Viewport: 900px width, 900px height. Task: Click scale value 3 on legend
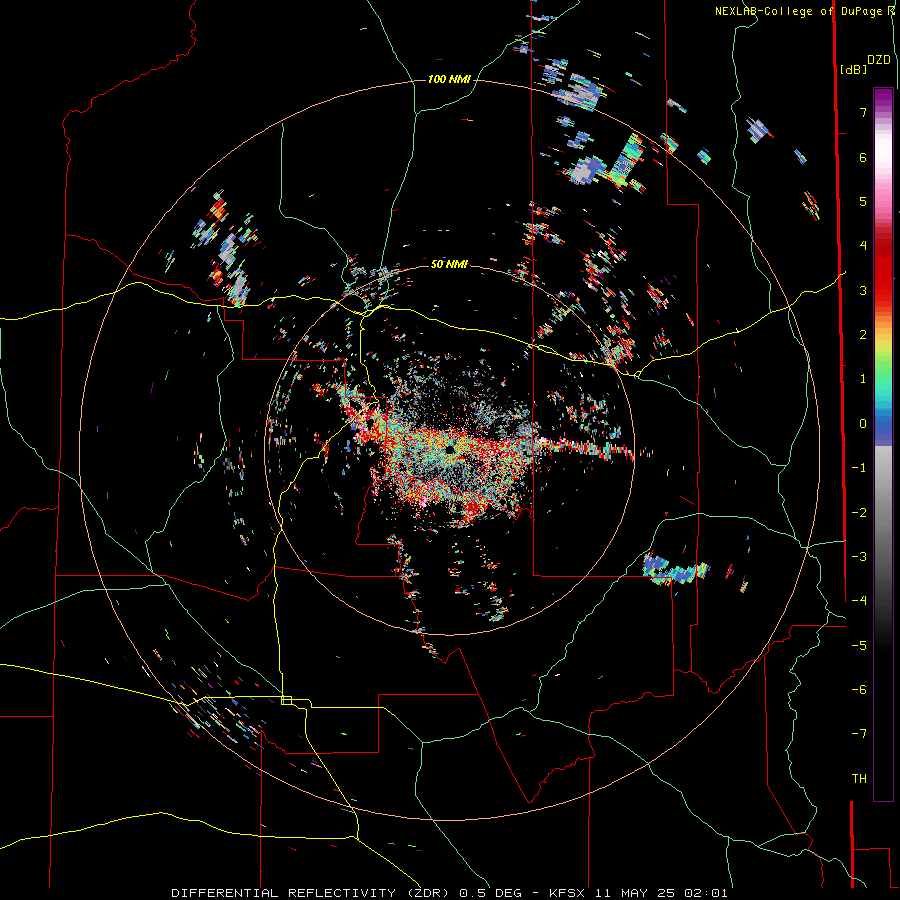coord(863,290)
